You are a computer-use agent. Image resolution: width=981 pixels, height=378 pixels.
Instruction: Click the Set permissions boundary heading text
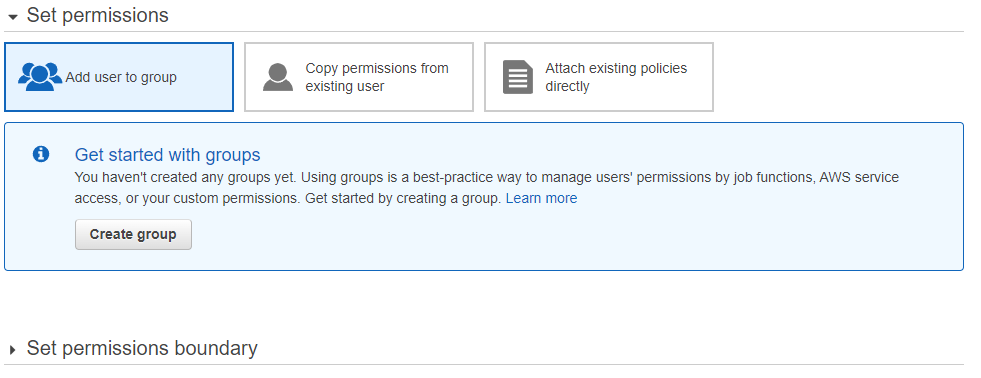142,348
